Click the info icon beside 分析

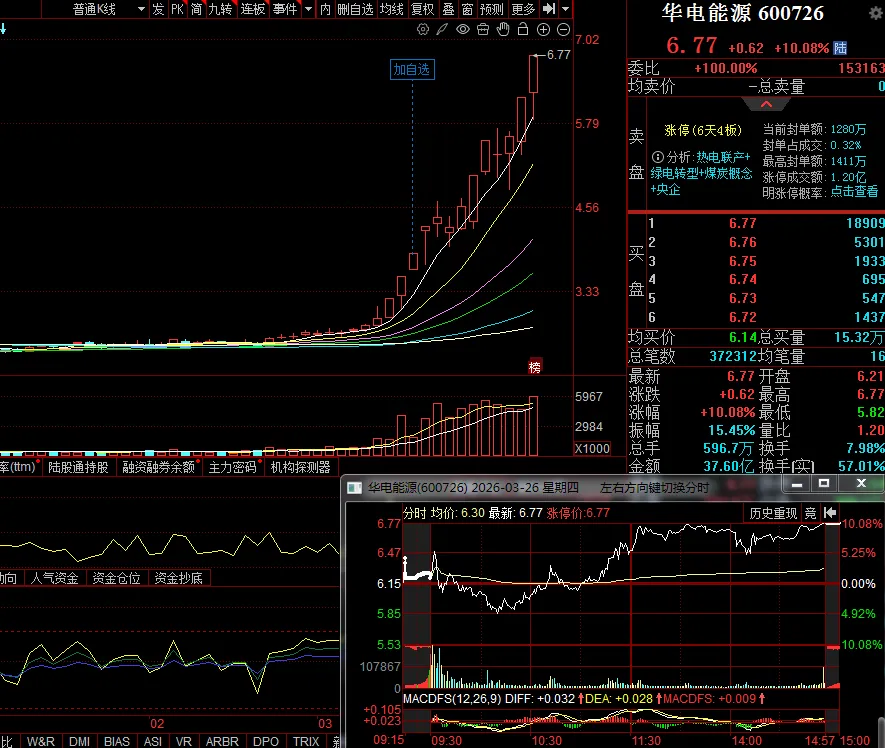[x=658, y=157]
